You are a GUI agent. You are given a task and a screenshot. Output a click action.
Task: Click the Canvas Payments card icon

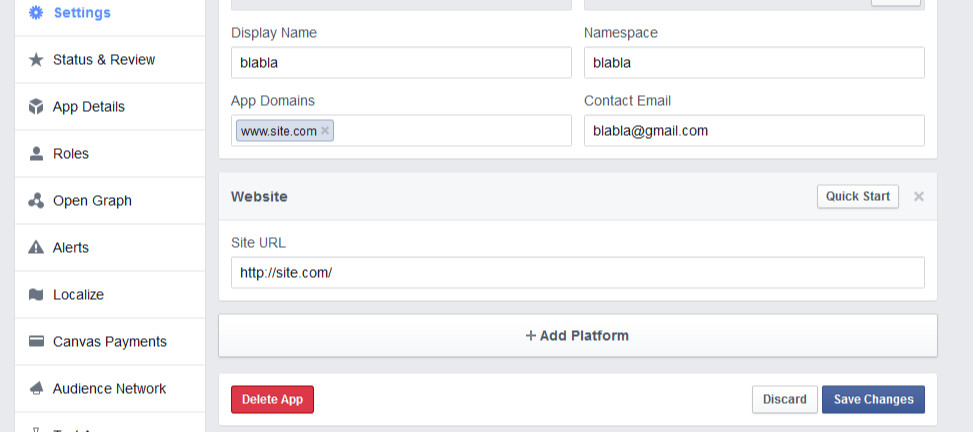tap(36, 341)
